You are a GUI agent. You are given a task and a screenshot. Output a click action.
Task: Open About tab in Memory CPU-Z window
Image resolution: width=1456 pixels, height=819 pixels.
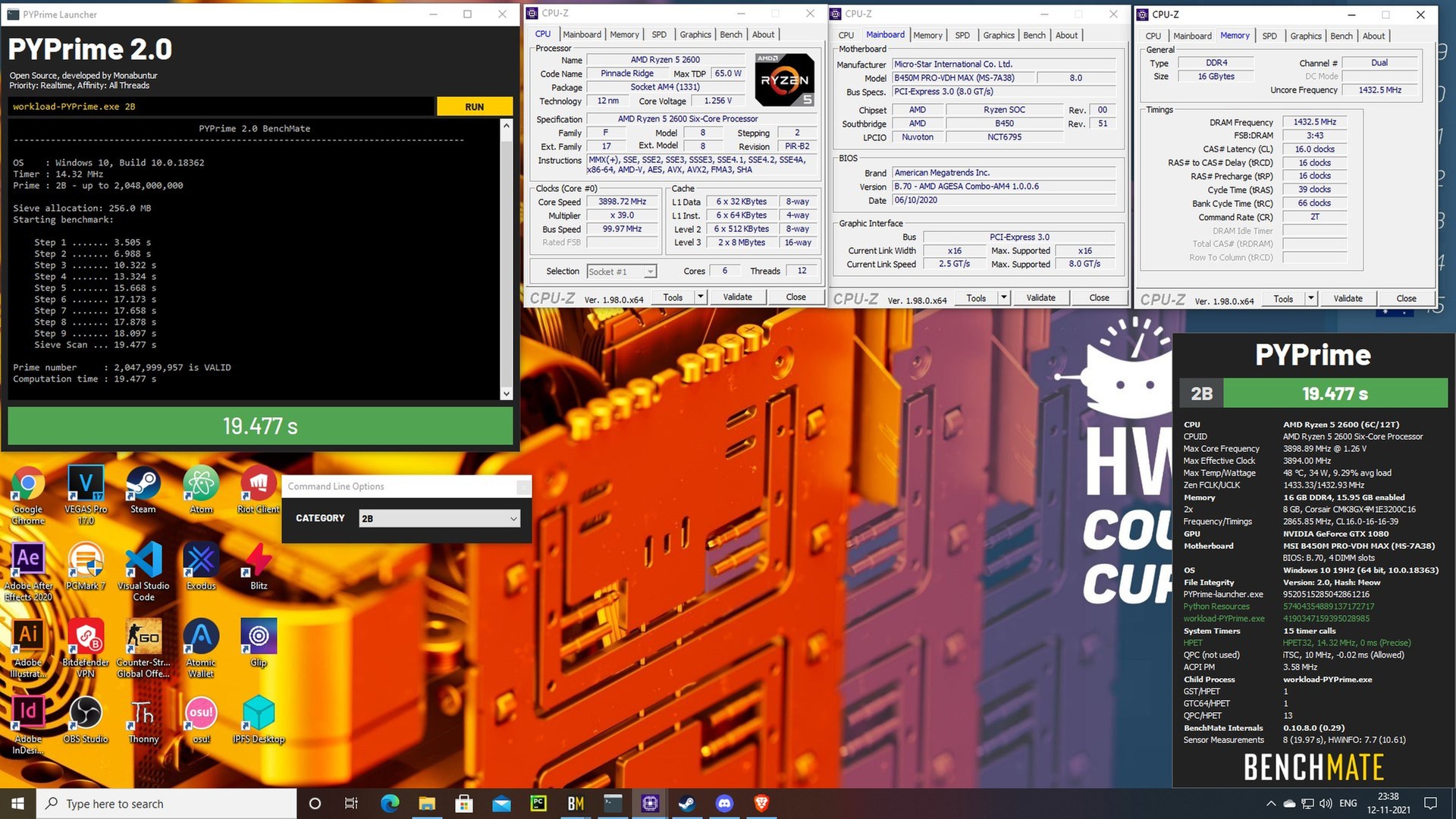tap(1373, 36)
